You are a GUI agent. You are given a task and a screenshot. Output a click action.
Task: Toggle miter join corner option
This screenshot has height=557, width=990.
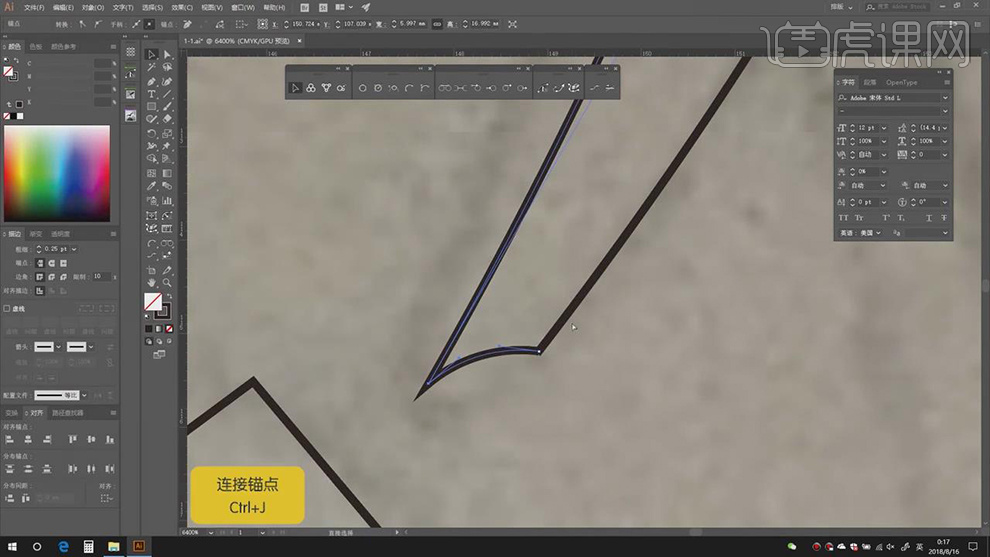click(39, 276)
